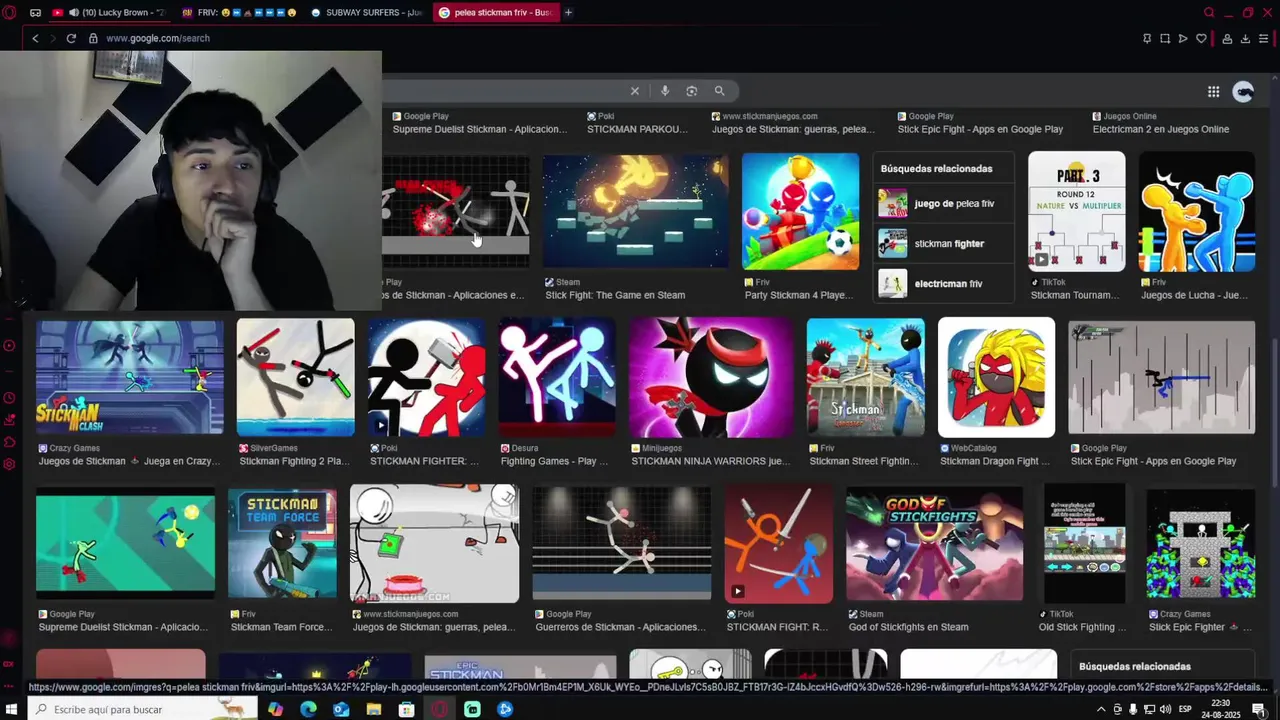Click the magnifier search button in Google bar
Screen dimensions: 1280x720
click(719, 91)
